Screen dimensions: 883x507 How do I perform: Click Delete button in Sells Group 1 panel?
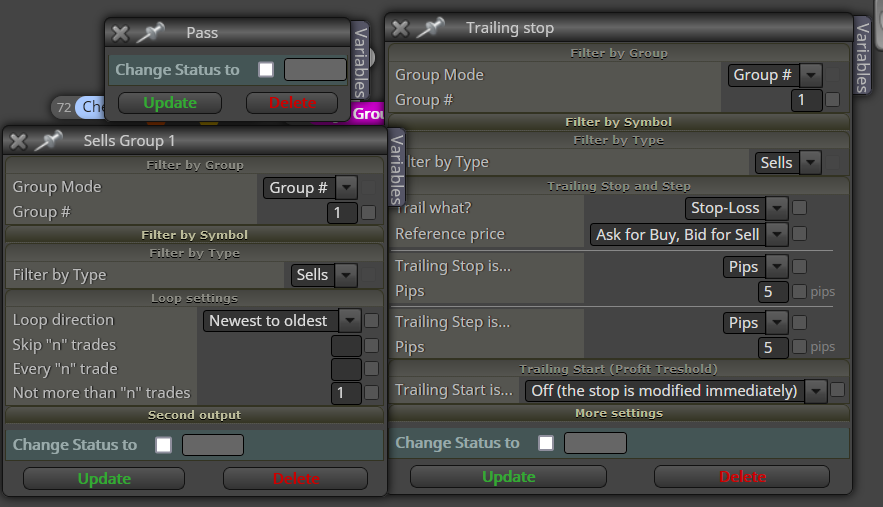pyautogui.click(x=296, y=479)
